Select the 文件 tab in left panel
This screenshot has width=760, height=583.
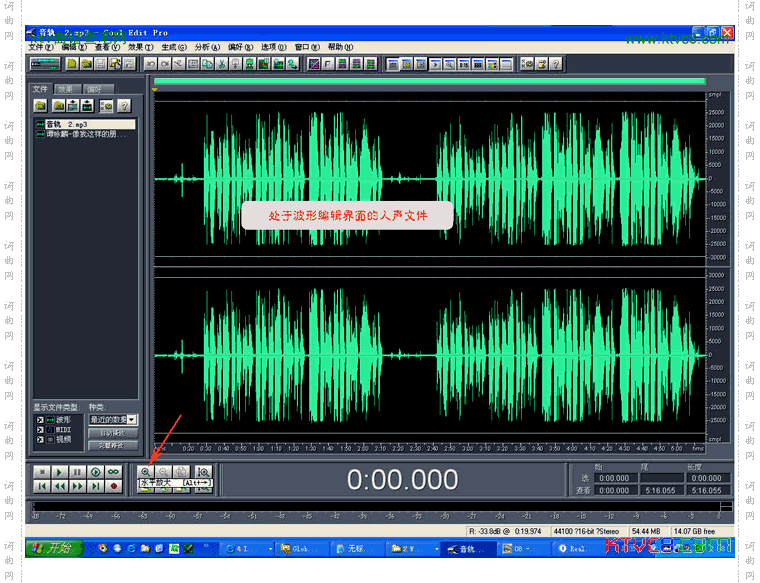point(40,89)
